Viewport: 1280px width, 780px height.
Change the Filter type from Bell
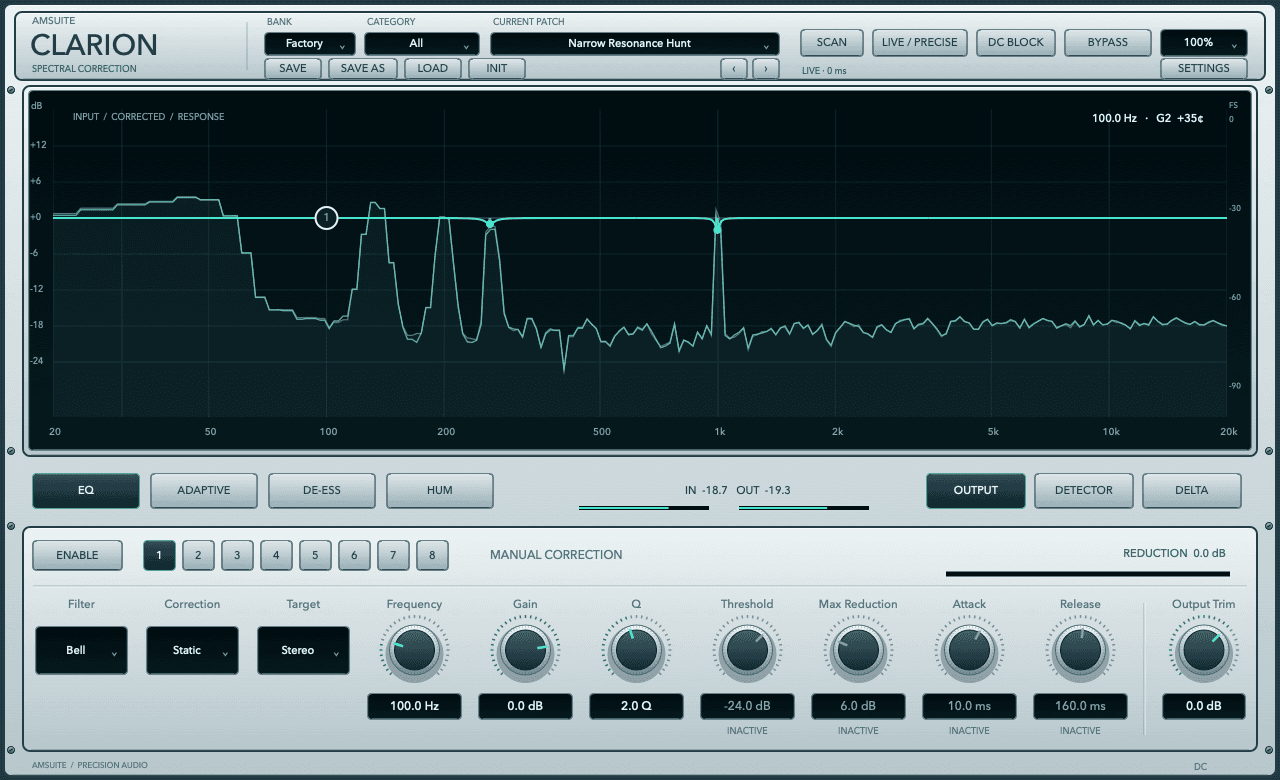click(x=82, y=650)
